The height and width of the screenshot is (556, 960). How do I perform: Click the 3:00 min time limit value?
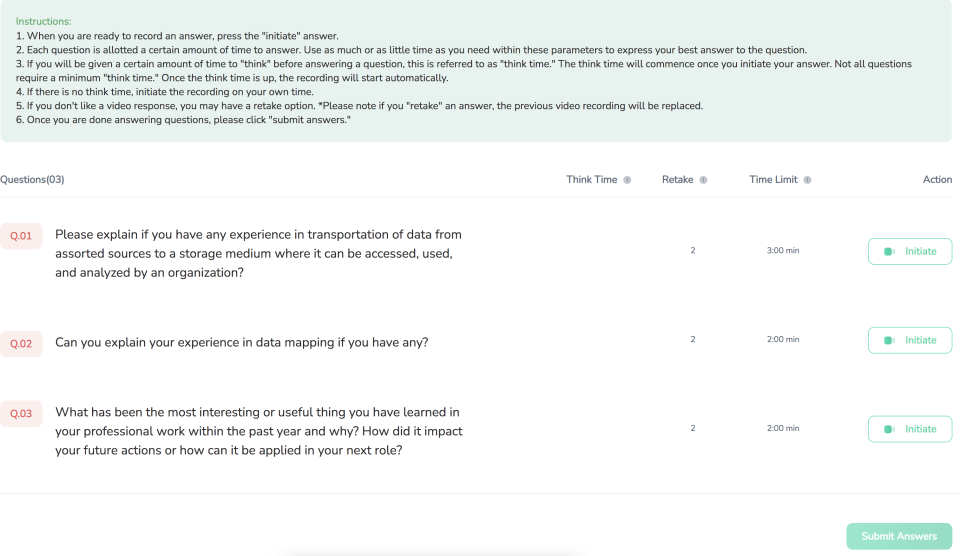click(783, 251)
